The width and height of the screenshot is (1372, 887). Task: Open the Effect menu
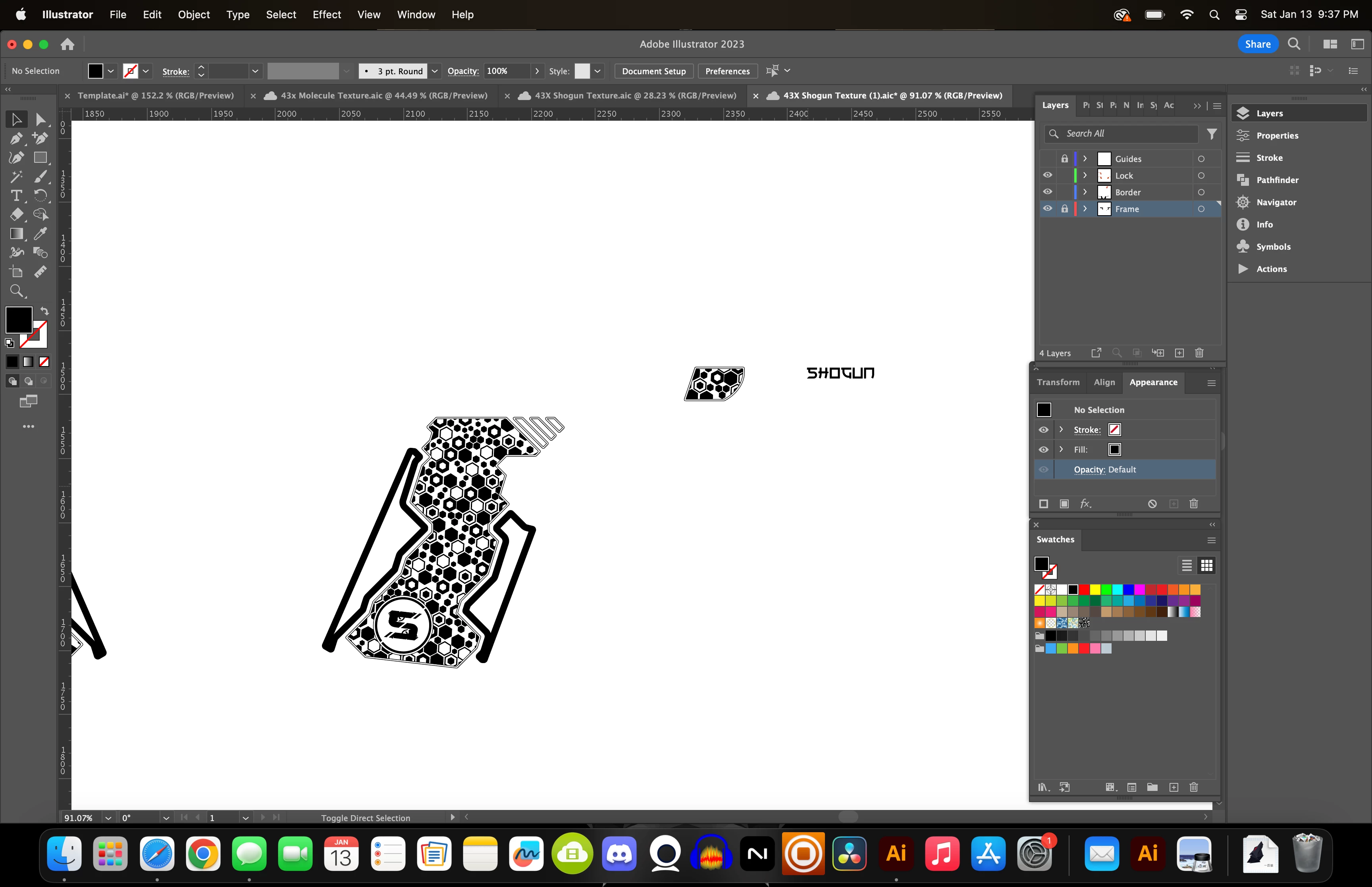point(326,14)
